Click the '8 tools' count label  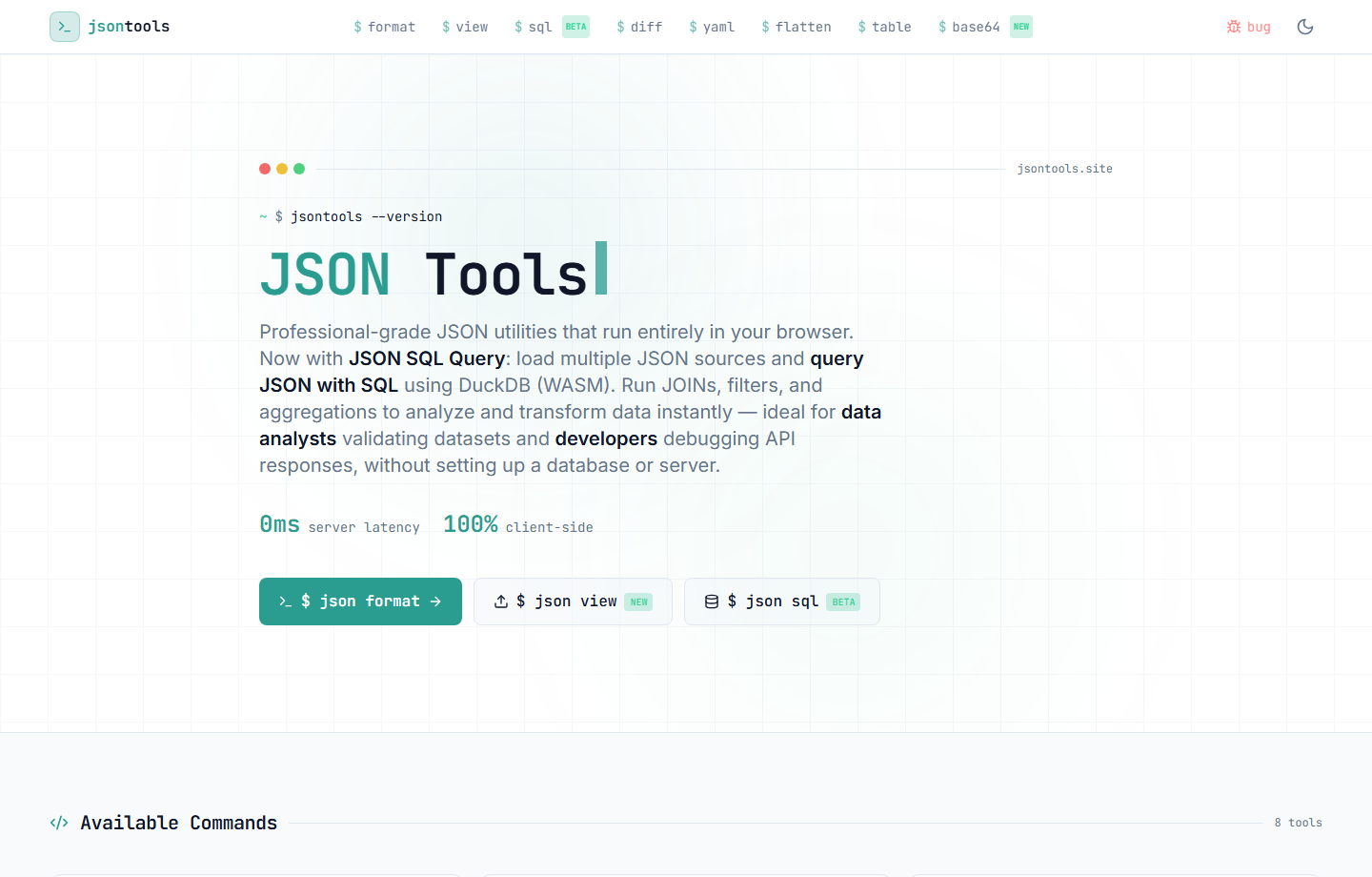(x=1299, y=823)
